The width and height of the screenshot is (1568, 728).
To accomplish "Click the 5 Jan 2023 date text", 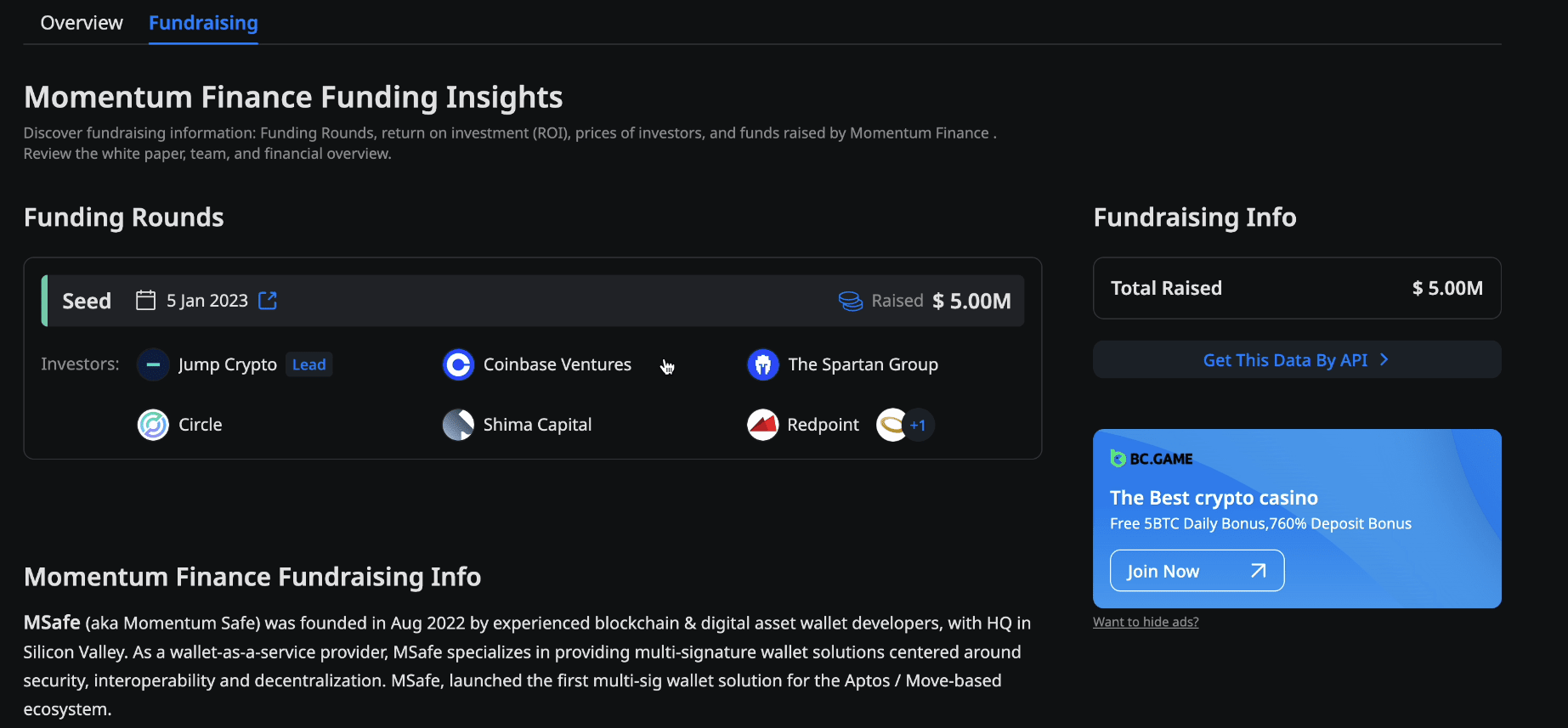I will pyautogui.click(x=207, y=301).
